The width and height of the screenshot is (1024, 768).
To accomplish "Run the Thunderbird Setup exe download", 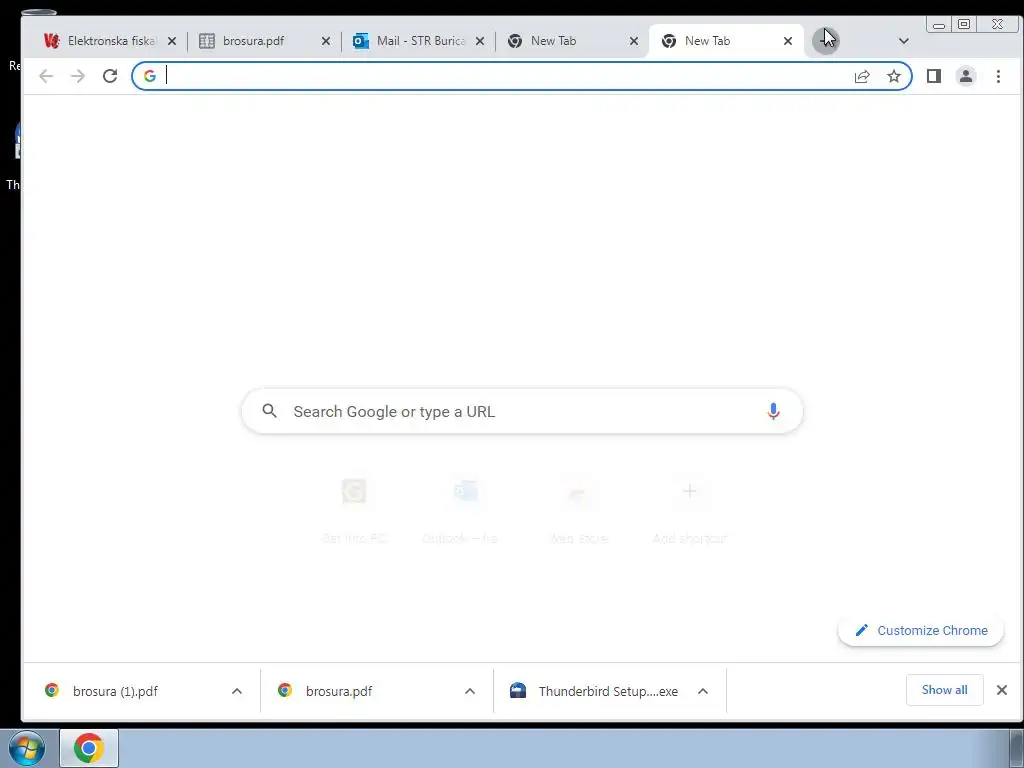I will click(x=608, y=691).
